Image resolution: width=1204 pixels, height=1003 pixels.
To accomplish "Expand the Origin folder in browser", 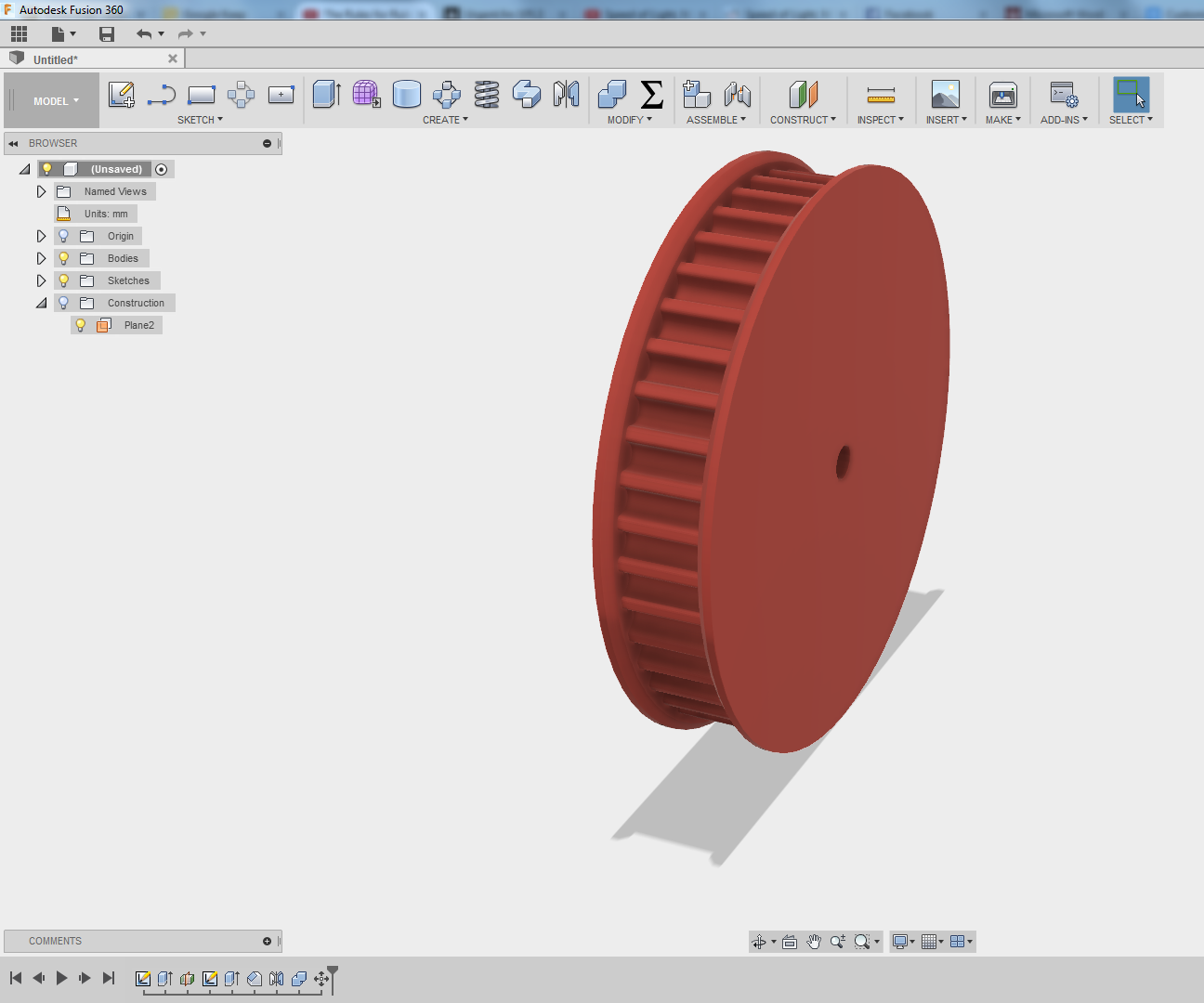I will 41,236.
